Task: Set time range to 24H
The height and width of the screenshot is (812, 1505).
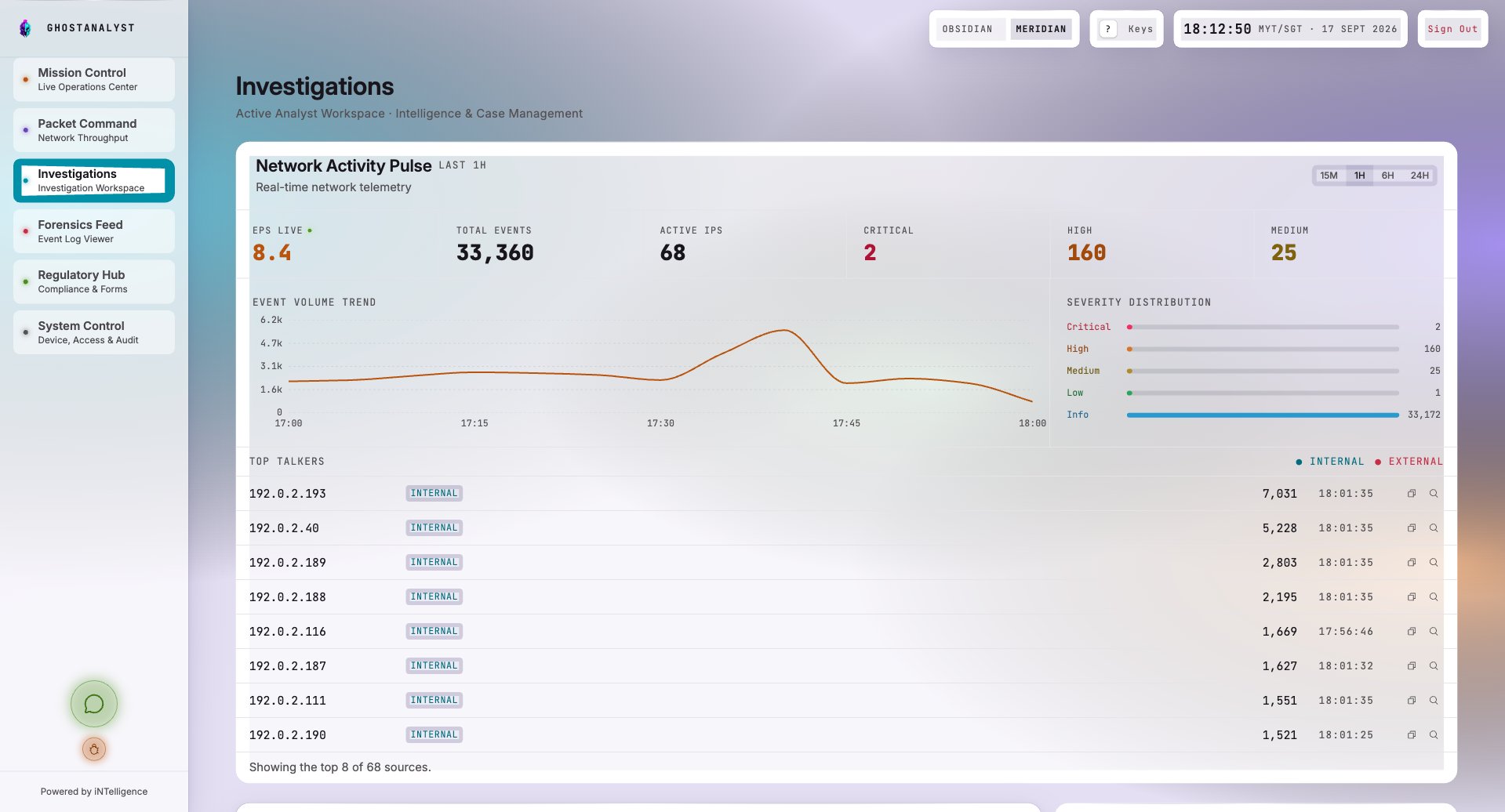Action: click(x=1420, y=176)
